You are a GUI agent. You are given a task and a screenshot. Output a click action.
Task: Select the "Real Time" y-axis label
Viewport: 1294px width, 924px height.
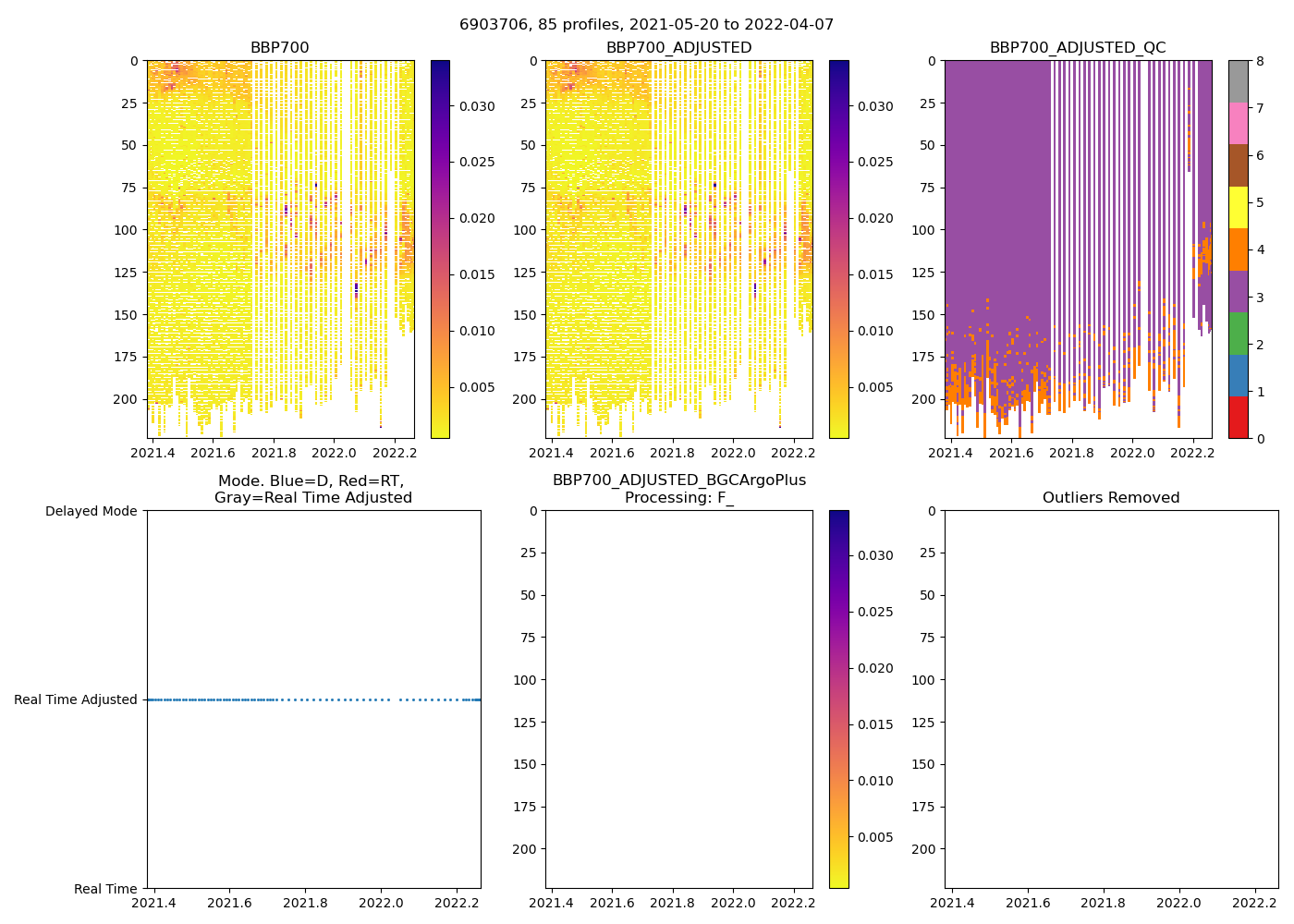105,889
